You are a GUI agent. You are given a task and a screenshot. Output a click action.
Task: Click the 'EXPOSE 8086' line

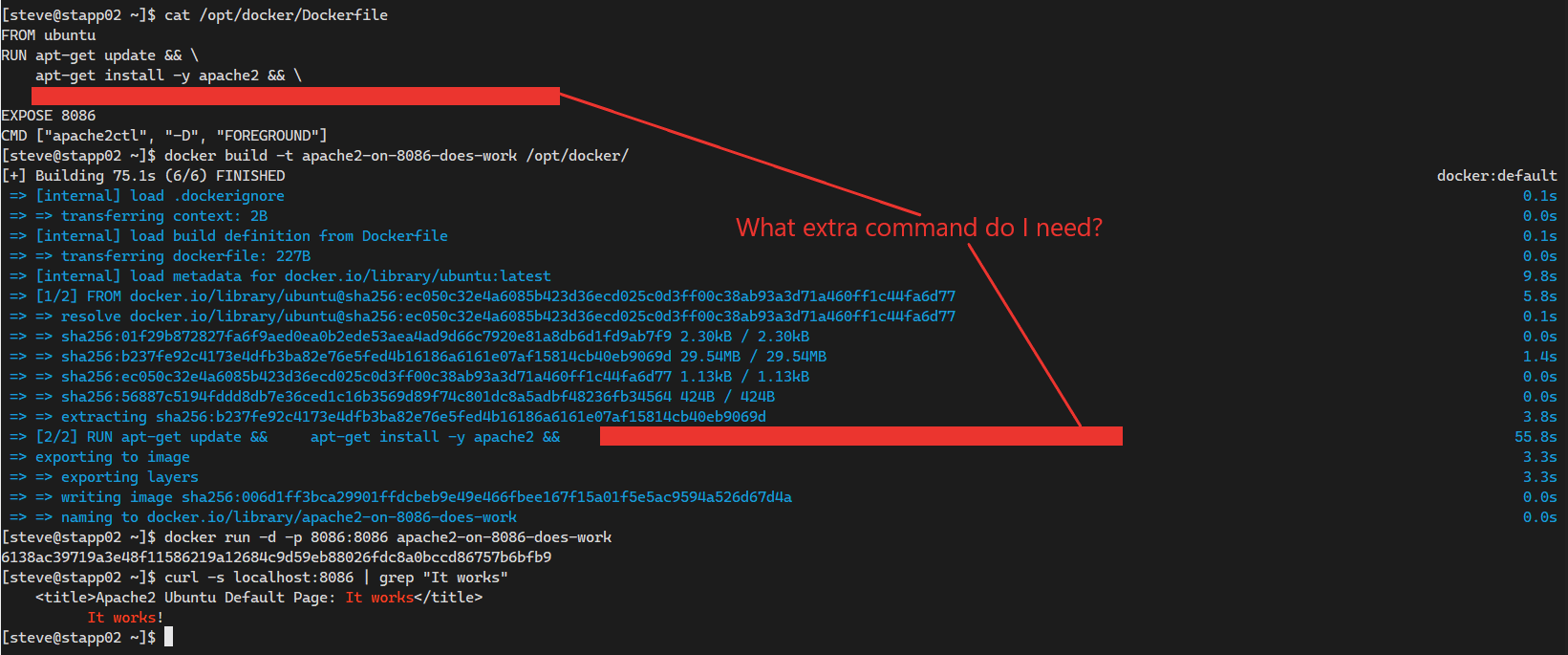point(49,116)
